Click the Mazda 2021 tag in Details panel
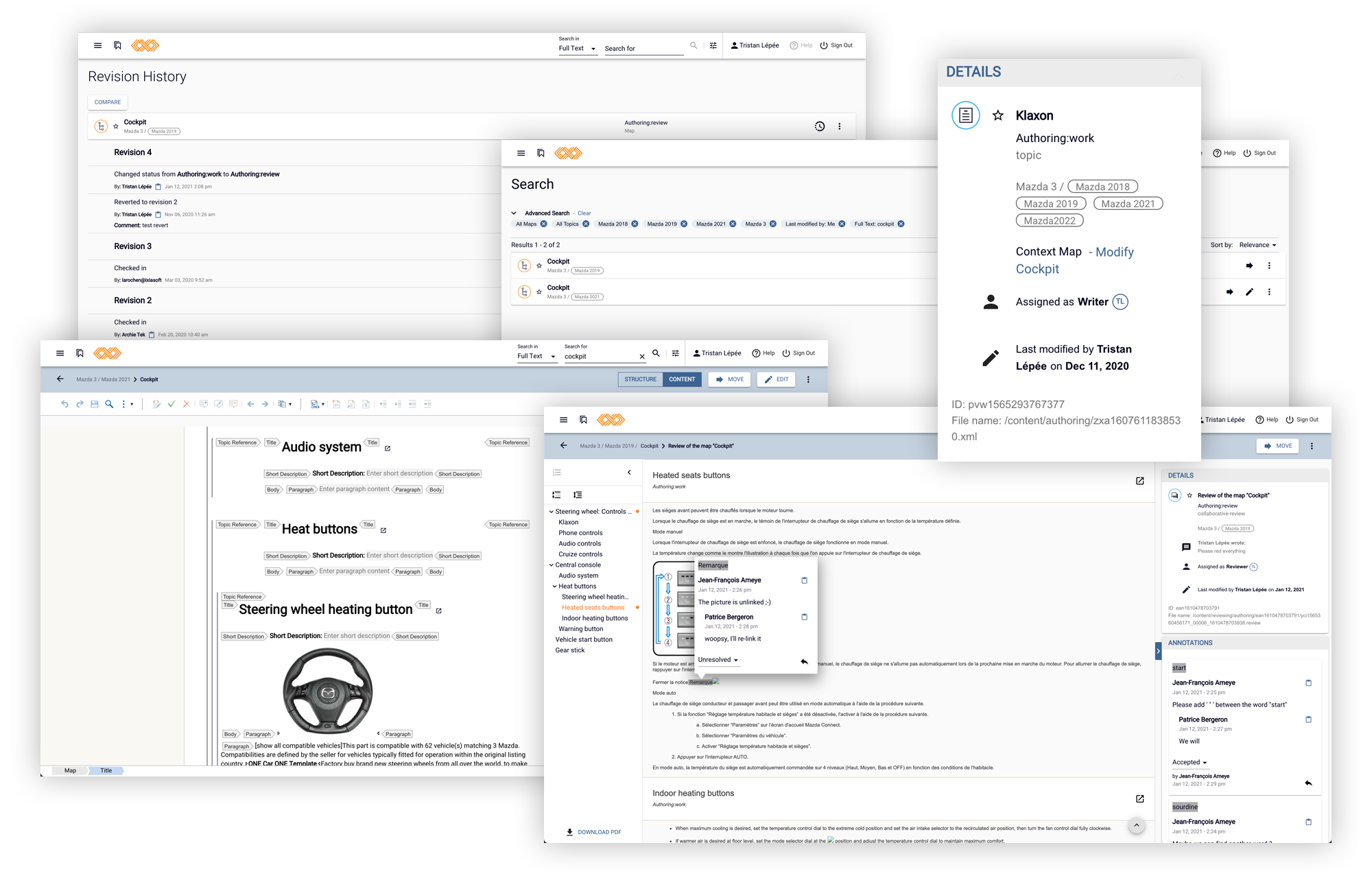This screenshot has height=878, width=1372. (1128, 204)
